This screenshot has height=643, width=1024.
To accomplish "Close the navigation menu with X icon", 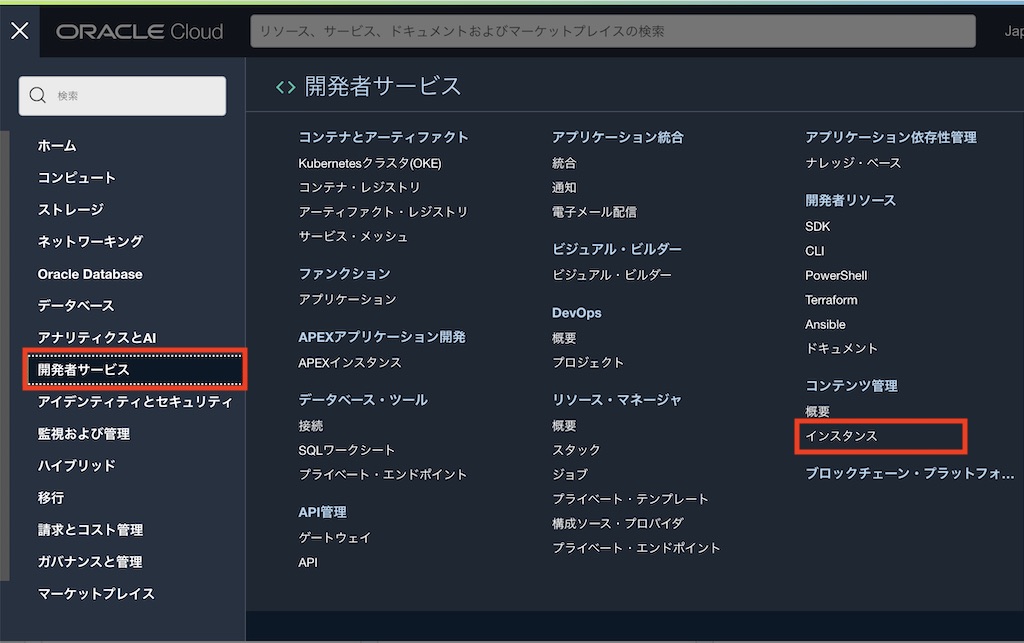I will pyautogui.click(x=20, y=31).
